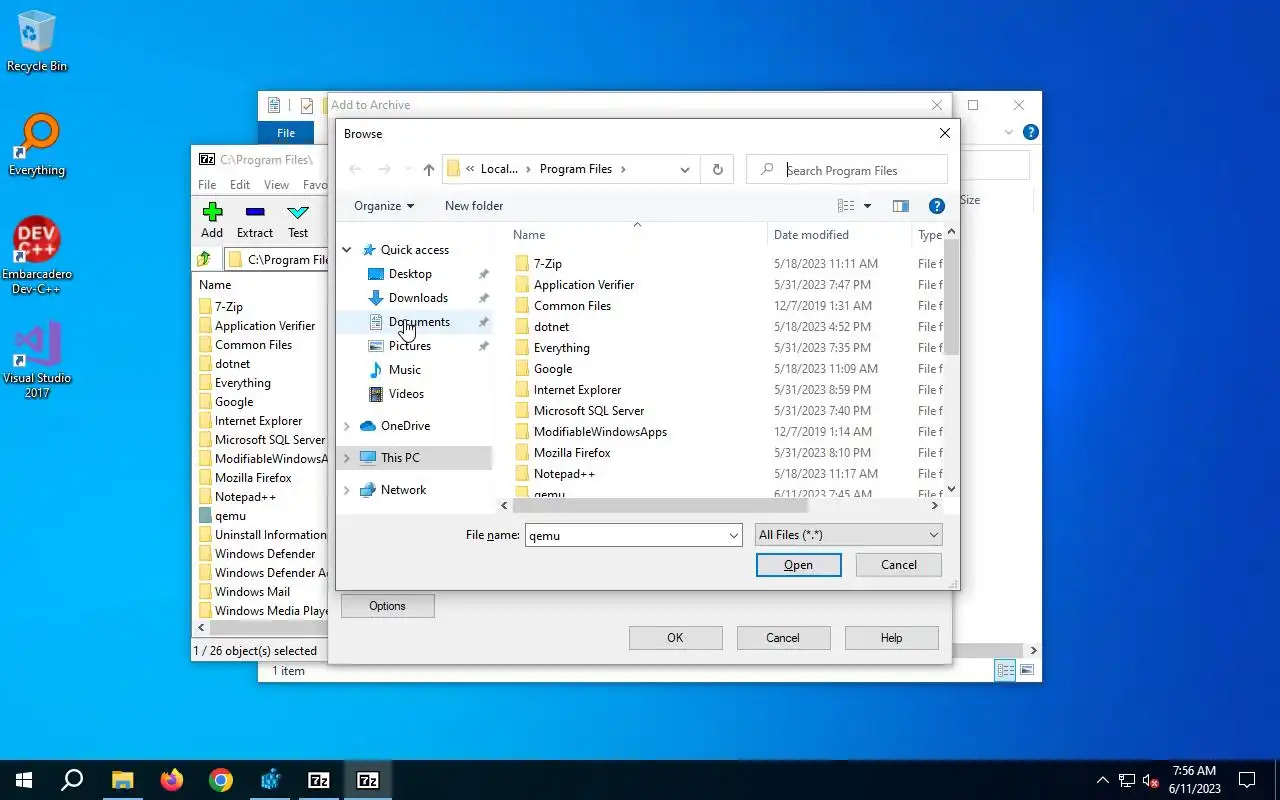Switch to large icons view in Explorer window
The image size is (1280, 800).
coord(1027,670)
